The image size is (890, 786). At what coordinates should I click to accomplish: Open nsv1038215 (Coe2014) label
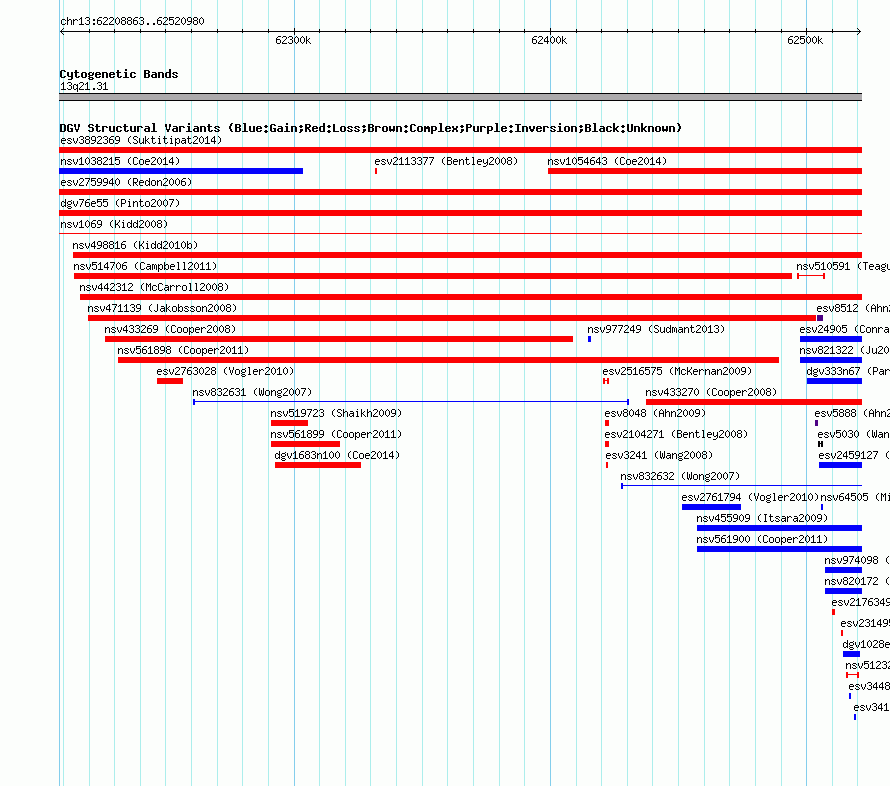point(120,161)
